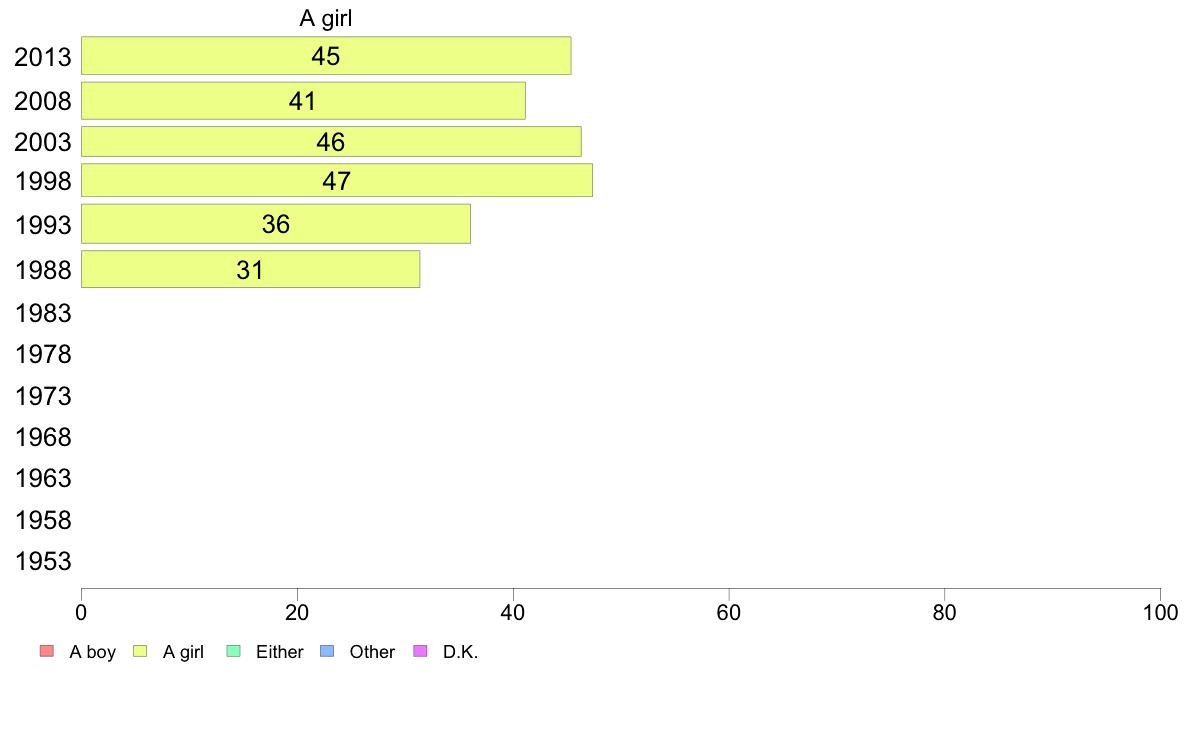Click the green Either legend swatch
1188x736 pixels.
[x=234, y=652]
